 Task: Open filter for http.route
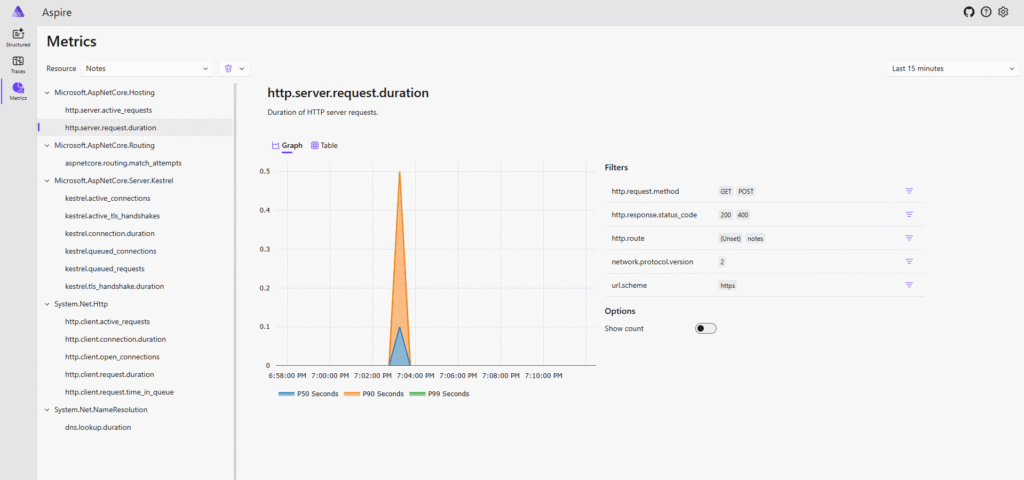(908, 238)
